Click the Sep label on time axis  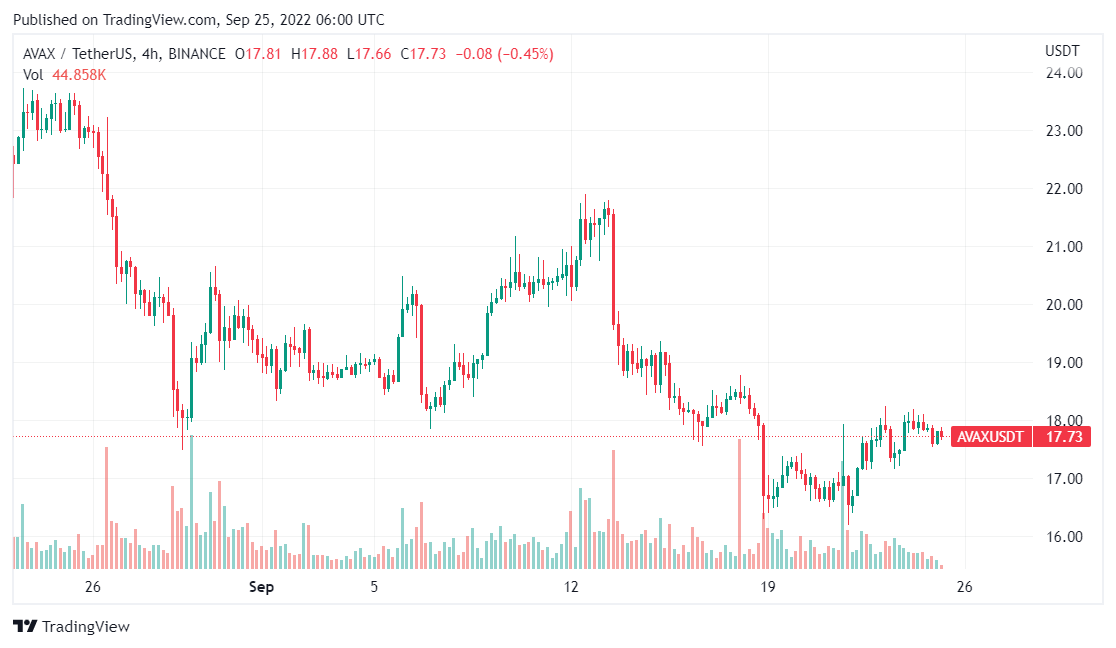coord(262,587)
